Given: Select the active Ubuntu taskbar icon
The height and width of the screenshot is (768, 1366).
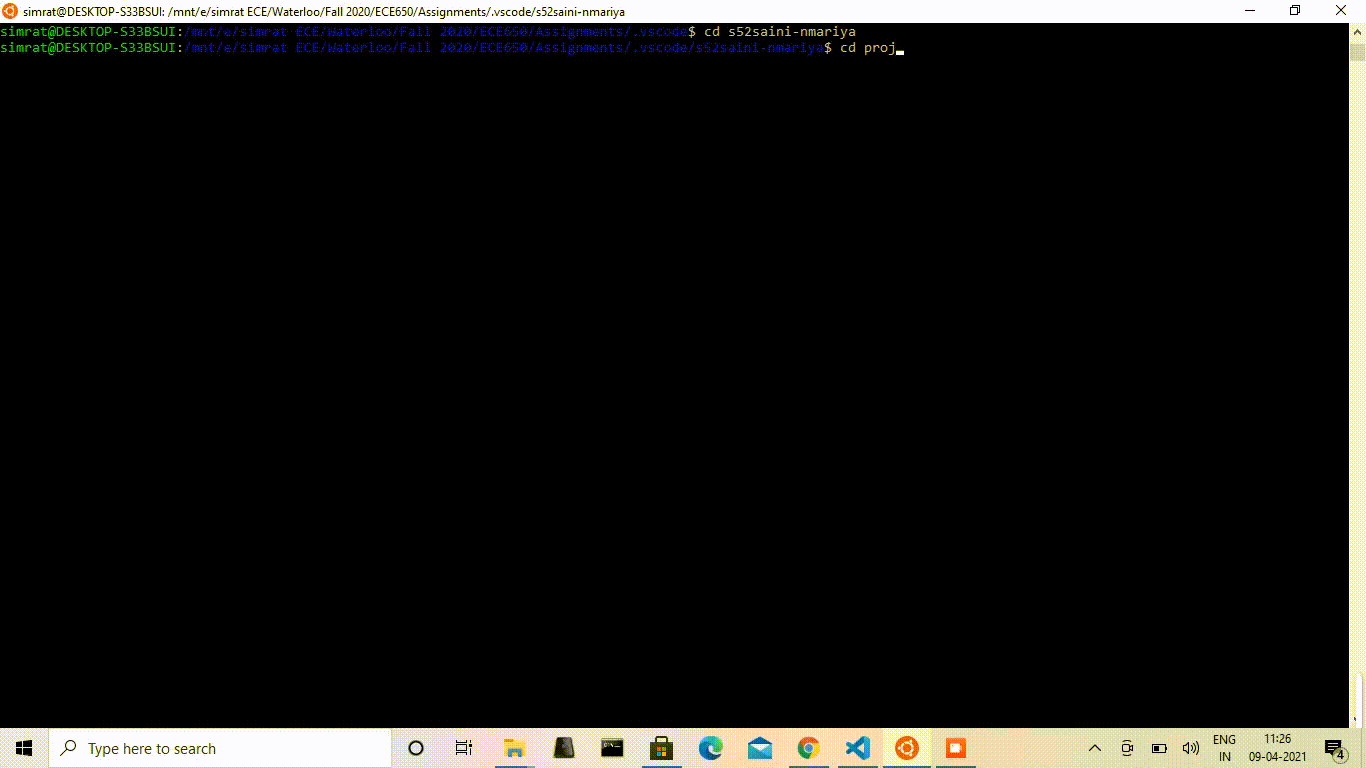Looking at the screenshot, I should (x=906, y=748).
